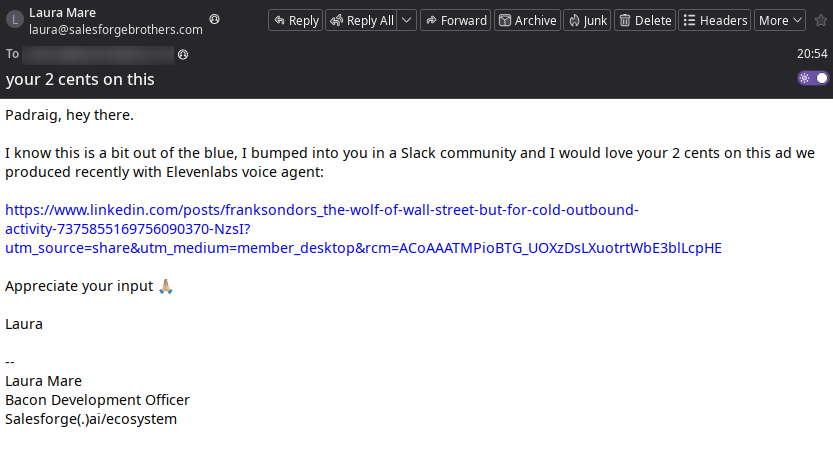Expand the More actions dropdown
Image resolution: width=833 pixels, height=460 pixels.
[x=780, y=20]
